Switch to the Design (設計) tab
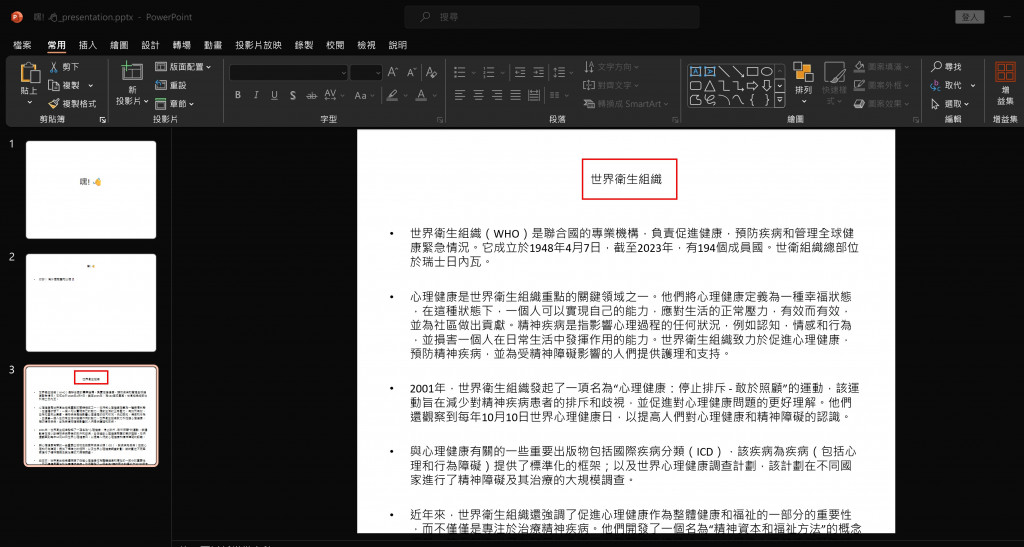1024x547 pixels. click(x=150, y=45)
